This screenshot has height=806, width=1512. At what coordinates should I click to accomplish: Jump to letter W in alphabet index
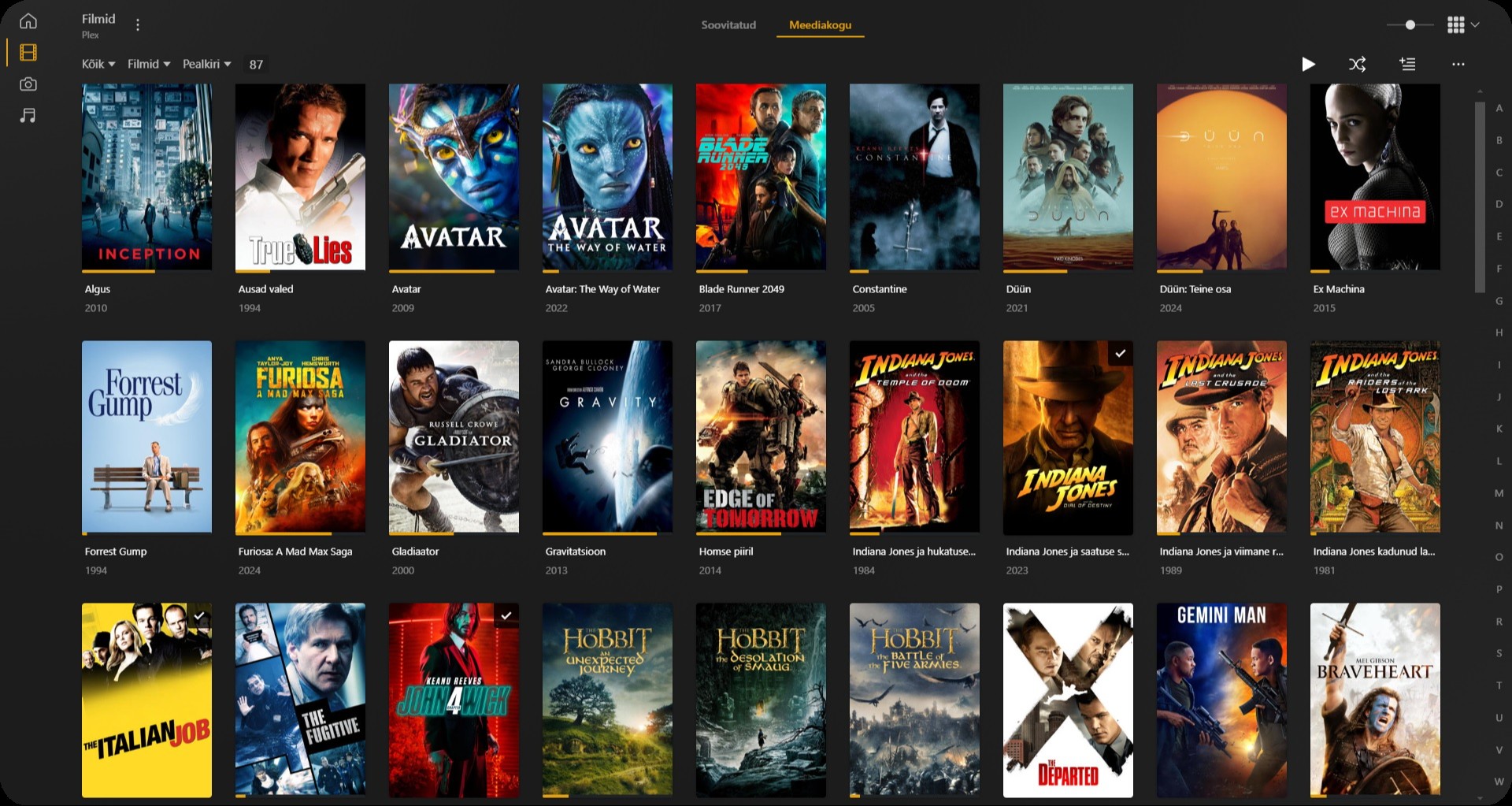(1499, 782)
